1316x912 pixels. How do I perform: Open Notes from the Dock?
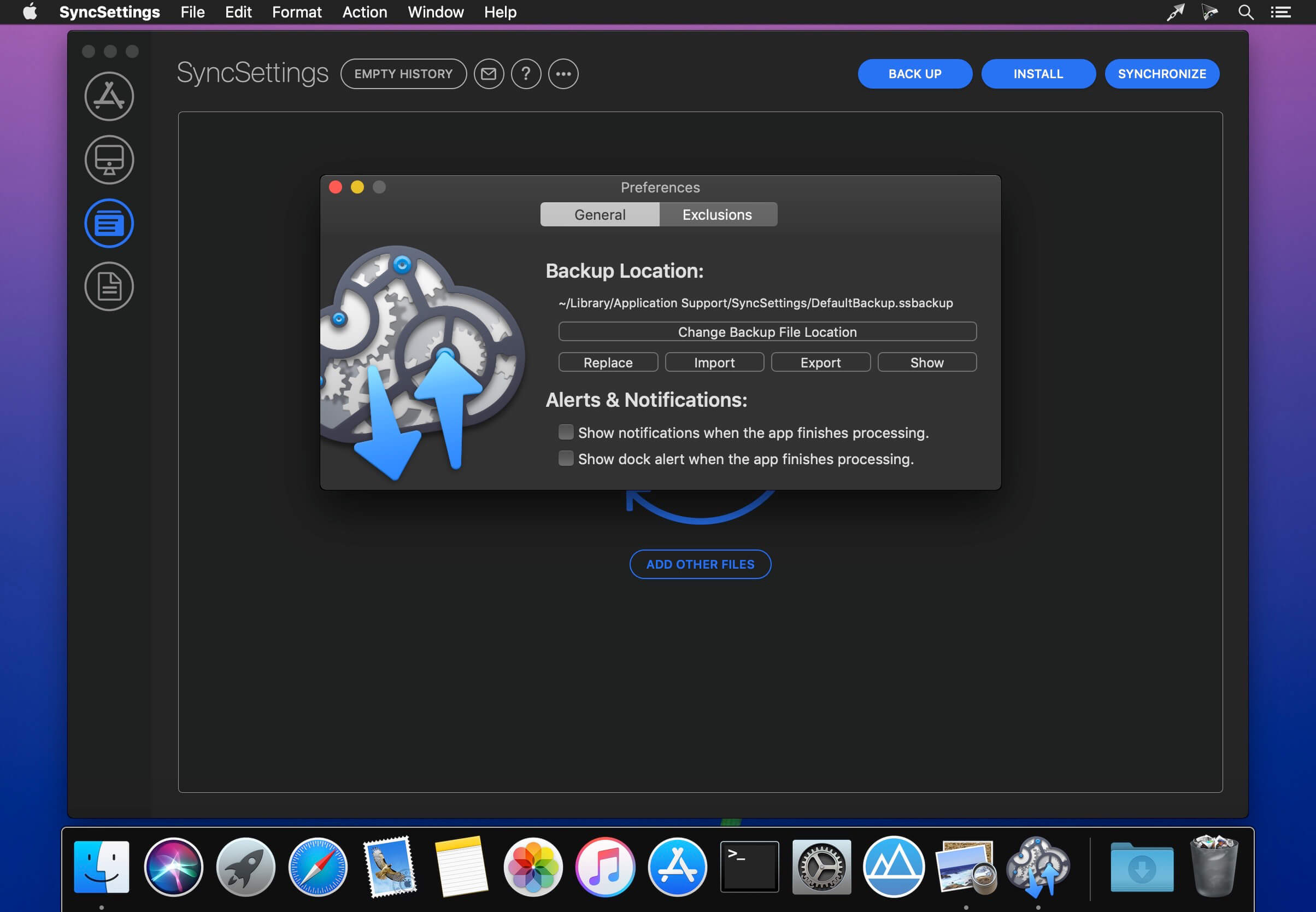[461, 867]
